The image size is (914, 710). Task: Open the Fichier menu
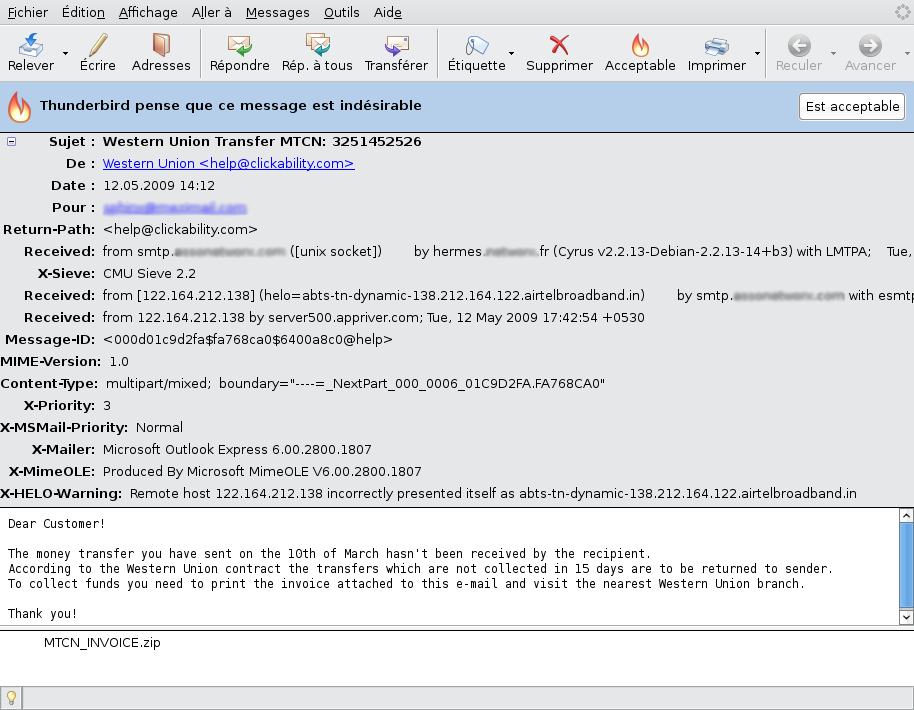pyautogui.click(x=27, y=12)
